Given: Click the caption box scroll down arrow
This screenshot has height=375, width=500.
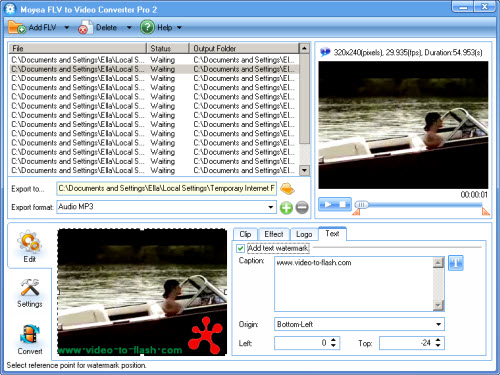Looking at the screenshot, I should click(x=438, y=305).
